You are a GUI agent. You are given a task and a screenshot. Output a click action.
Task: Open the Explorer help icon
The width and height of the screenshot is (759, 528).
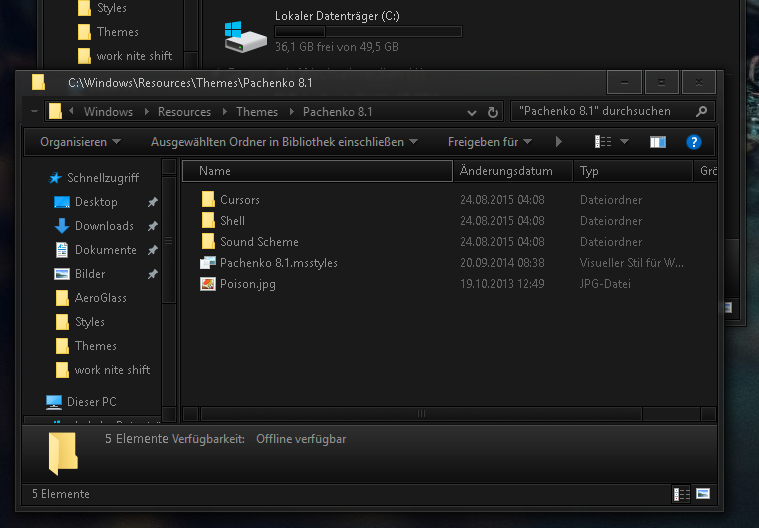pyautogui.click(x=693, y=142)
